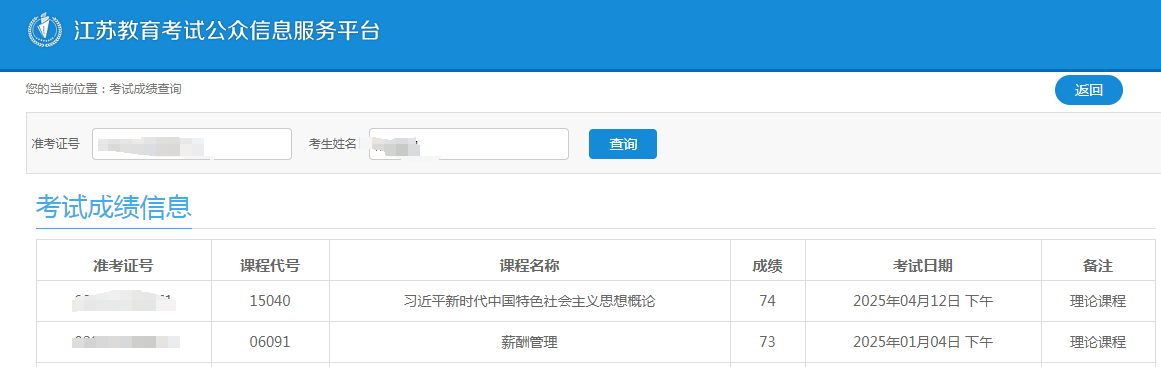The height and width of the screenshot is (367, 1161).
Task: Click the date 2025年04月12日 下午
Action: point(923,301)
